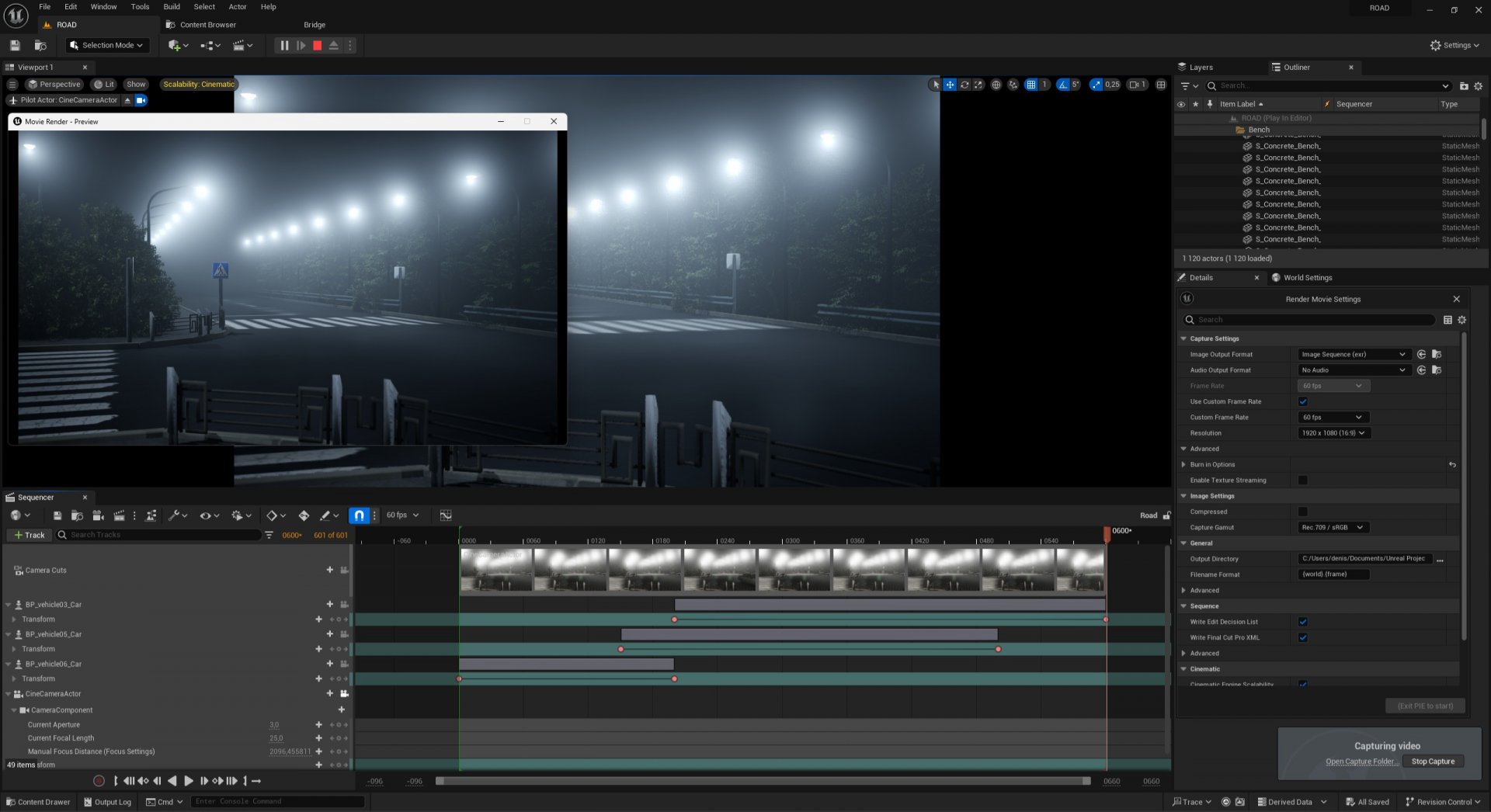1491x812 pixels.
Task: Select the translate gizmo tool in viewport
Action: pos(950,85)
